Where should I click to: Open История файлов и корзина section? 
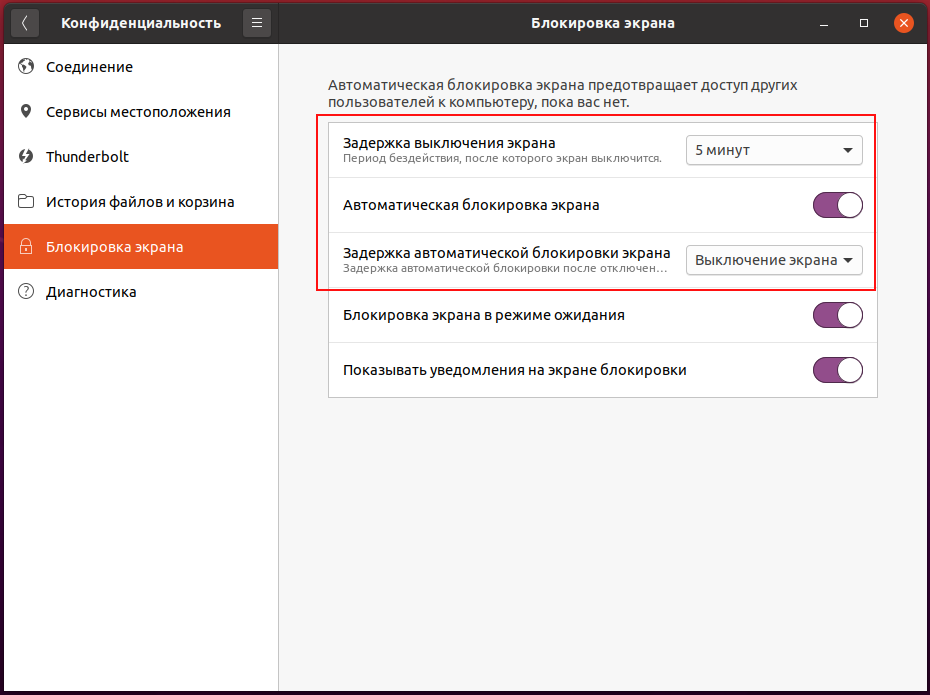pyautogui.click(x=141, y=202)
